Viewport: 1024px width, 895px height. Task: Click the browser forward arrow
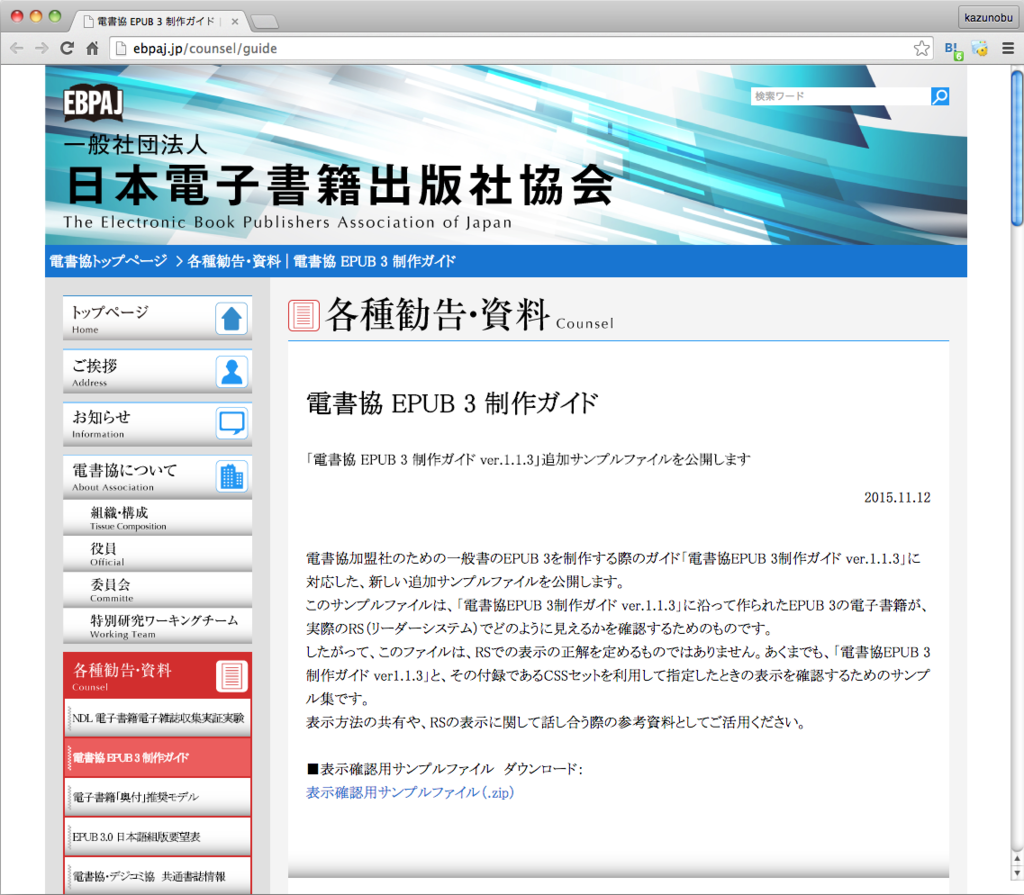tap(42, 48)
